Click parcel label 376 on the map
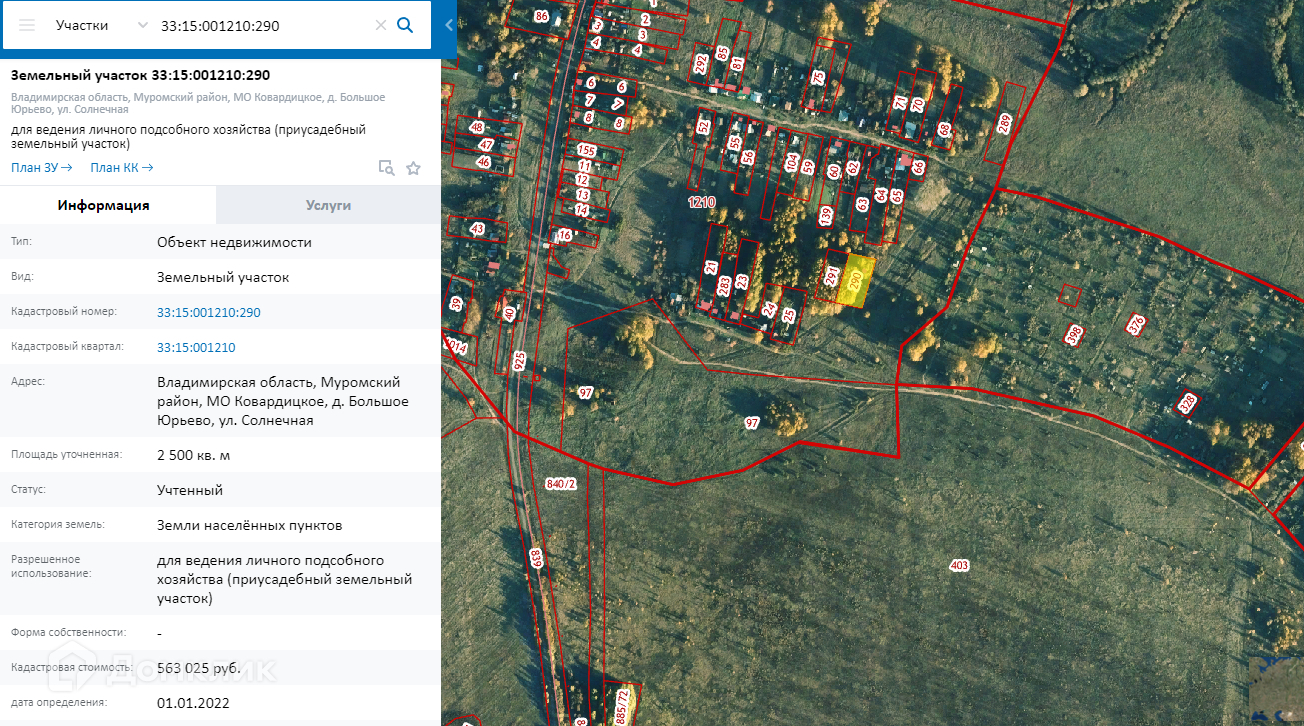 click(1135, 325)
